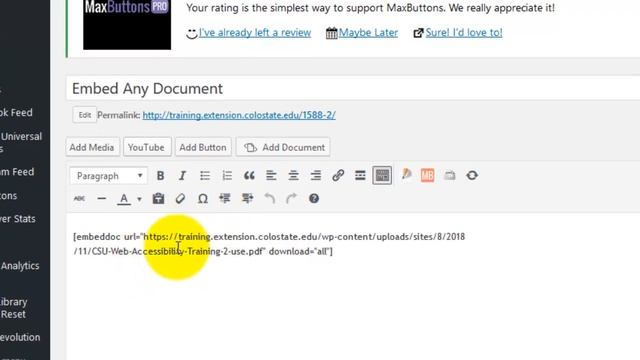Increase indent
This screenshot has width=640, height=360.
[247, 199]
